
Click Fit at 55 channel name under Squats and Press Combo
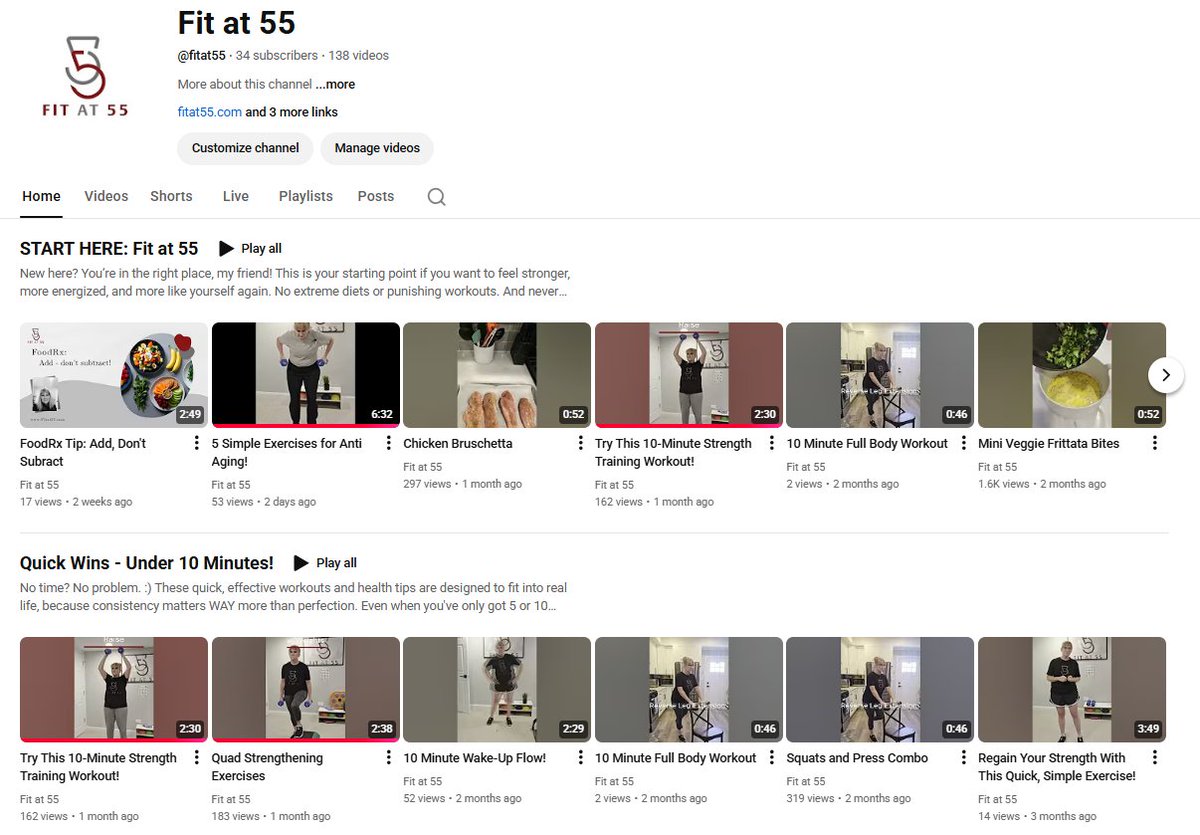[806, 782]
